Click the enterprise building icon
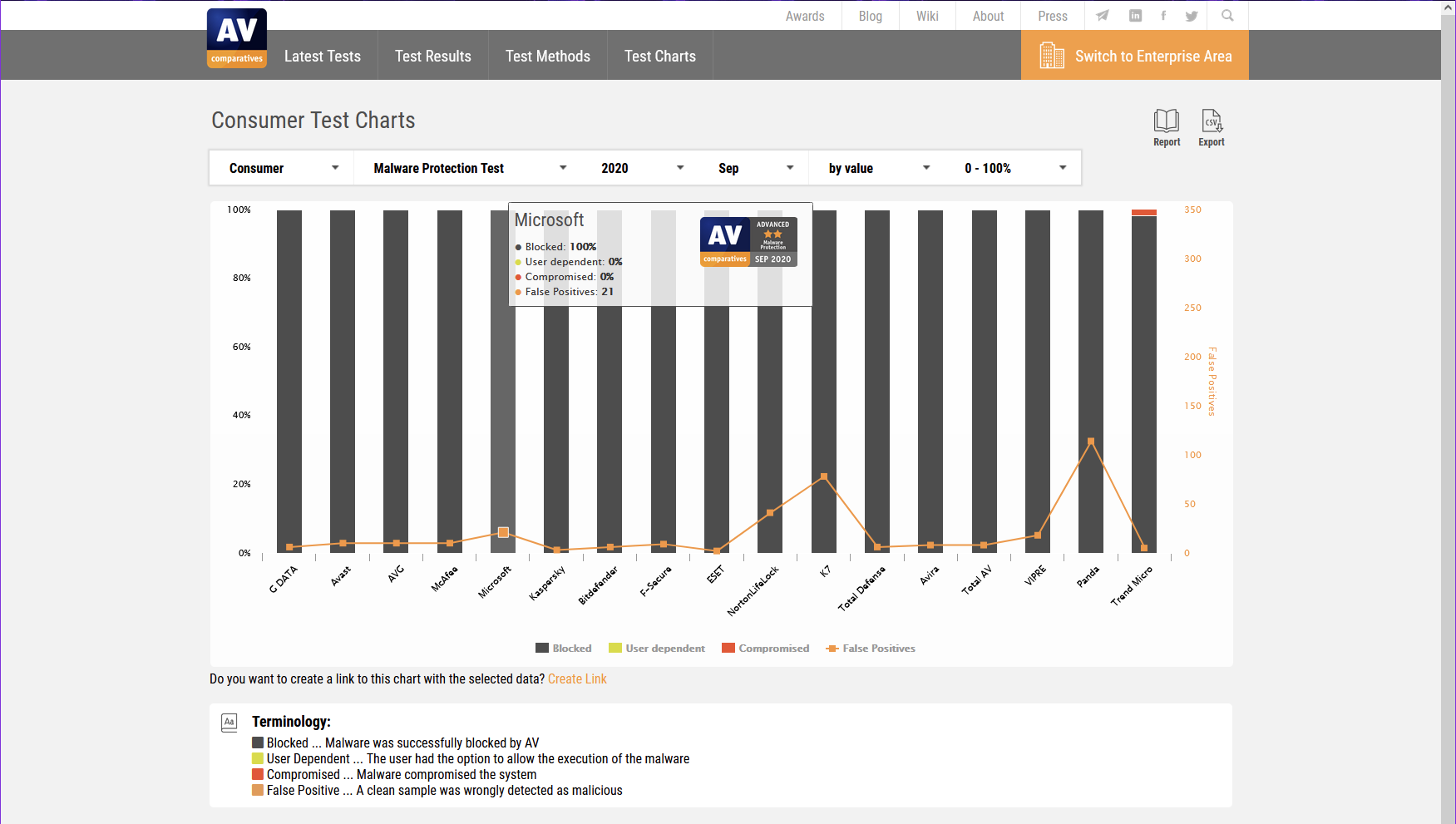Screen dimensions: 1456x824 click(1052, 56)
